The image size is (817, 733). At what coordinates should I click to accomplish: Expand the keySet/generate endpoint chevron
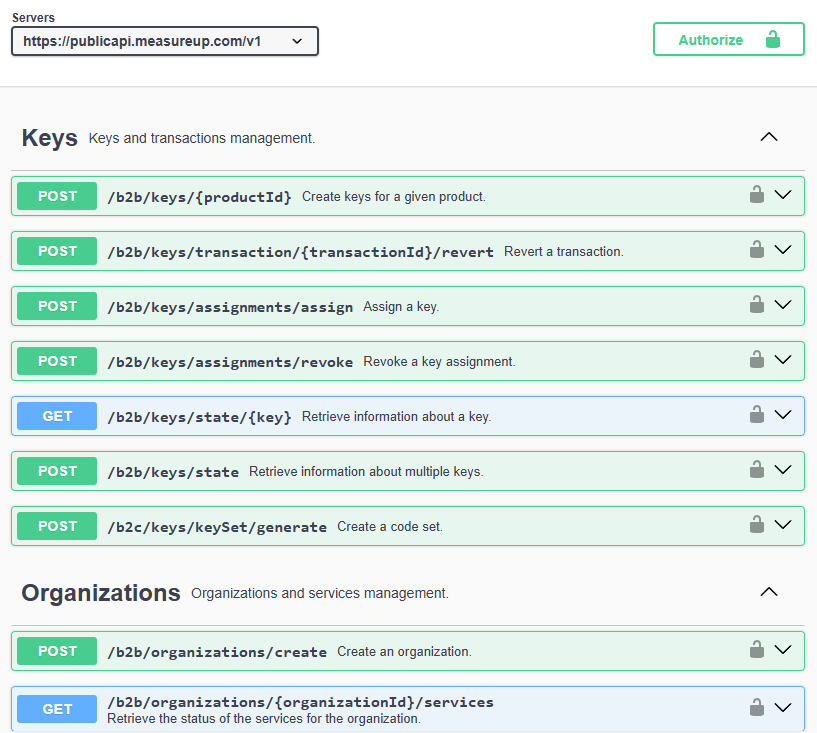[783, 525]
